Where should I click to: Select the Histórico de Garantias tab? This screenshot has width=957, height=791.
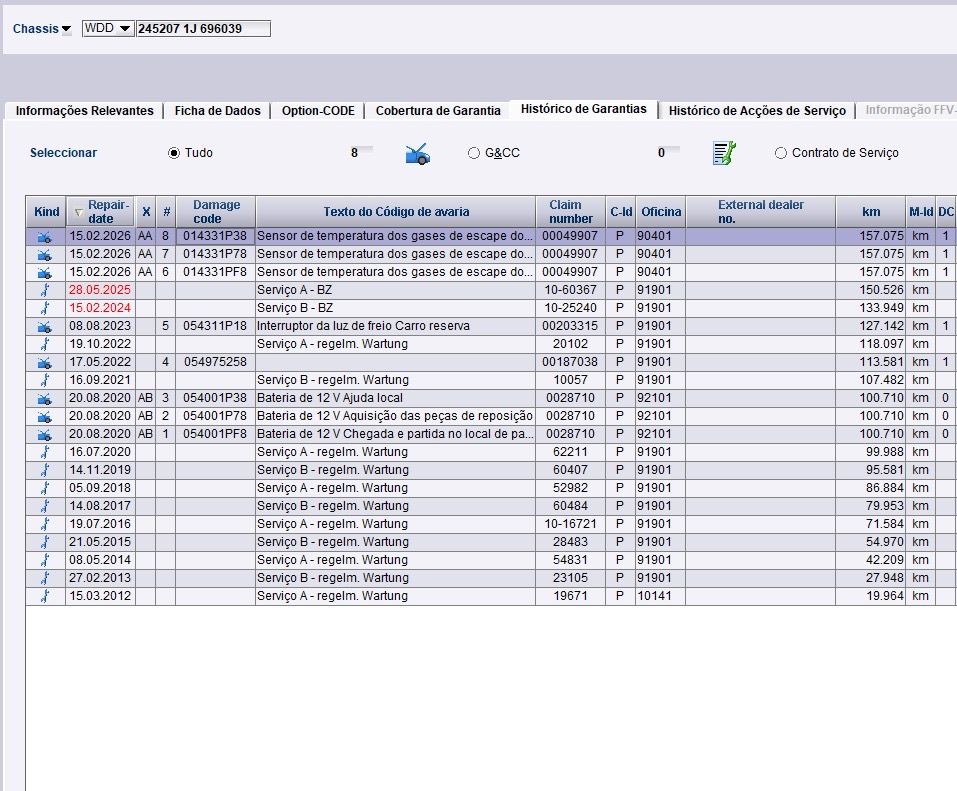(583, 109)
